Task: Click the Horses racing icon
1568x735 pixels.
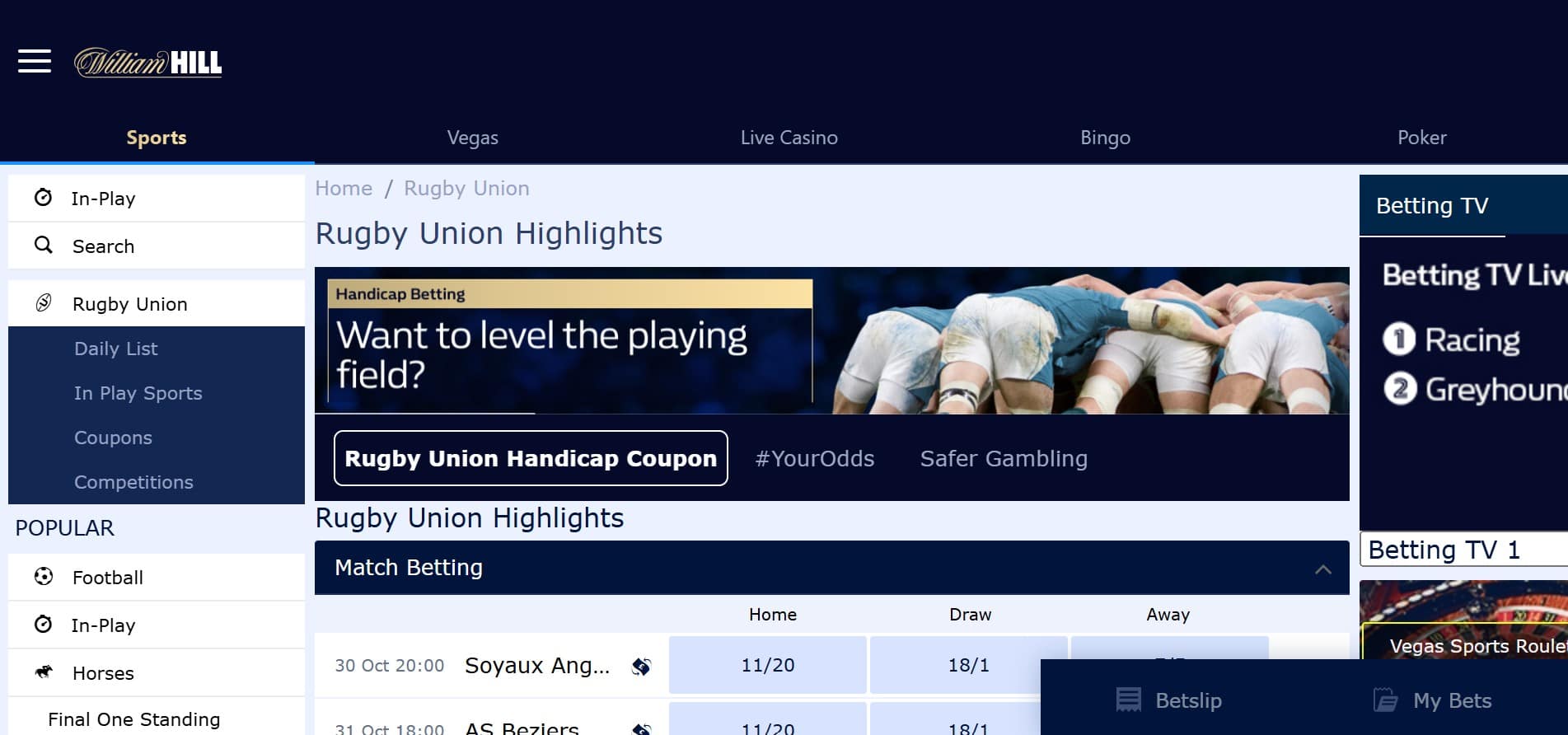Action: 44,672
